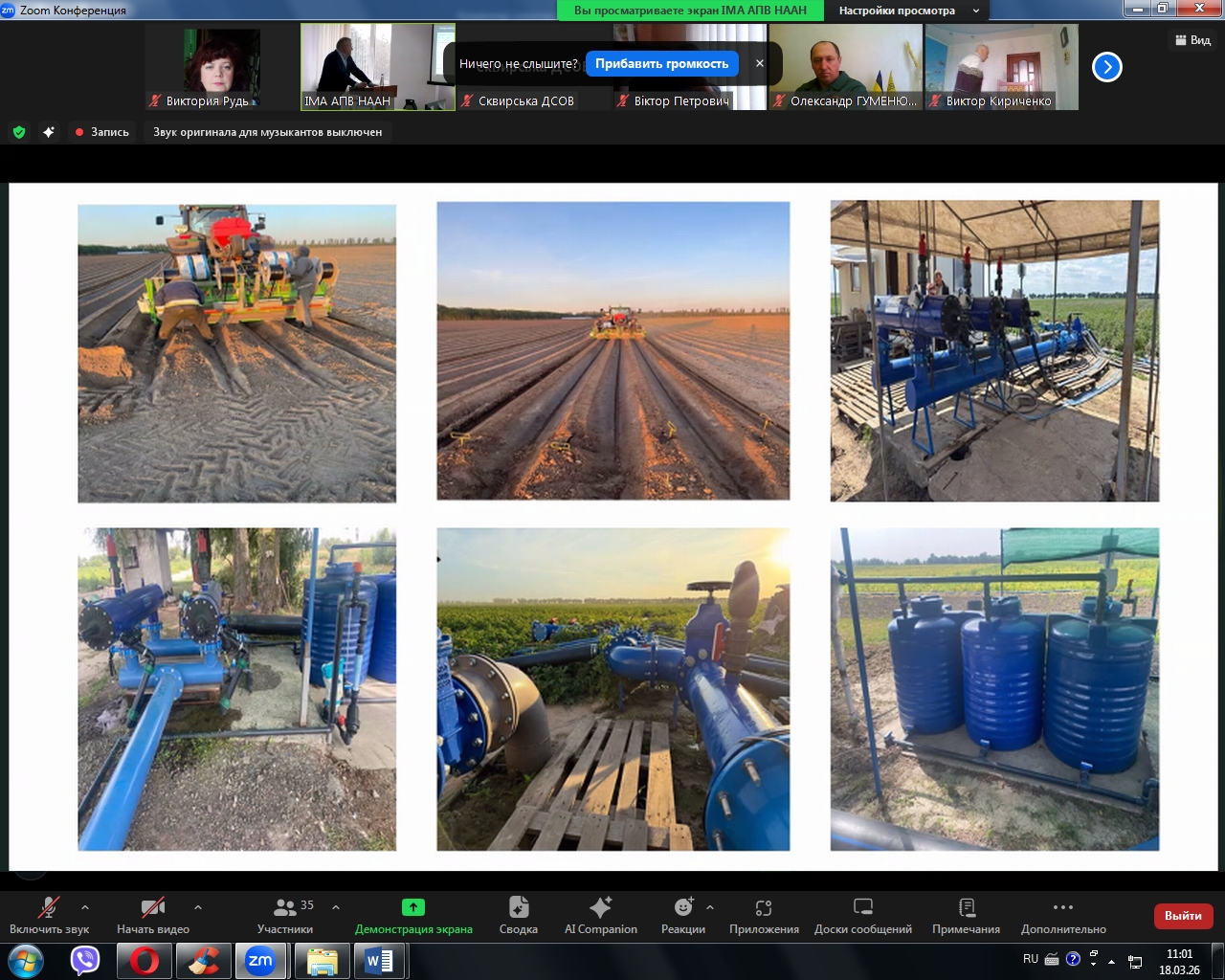Open the Участники participants list
This screenshot has height=980, width=1225.
[x=285, y=915]
